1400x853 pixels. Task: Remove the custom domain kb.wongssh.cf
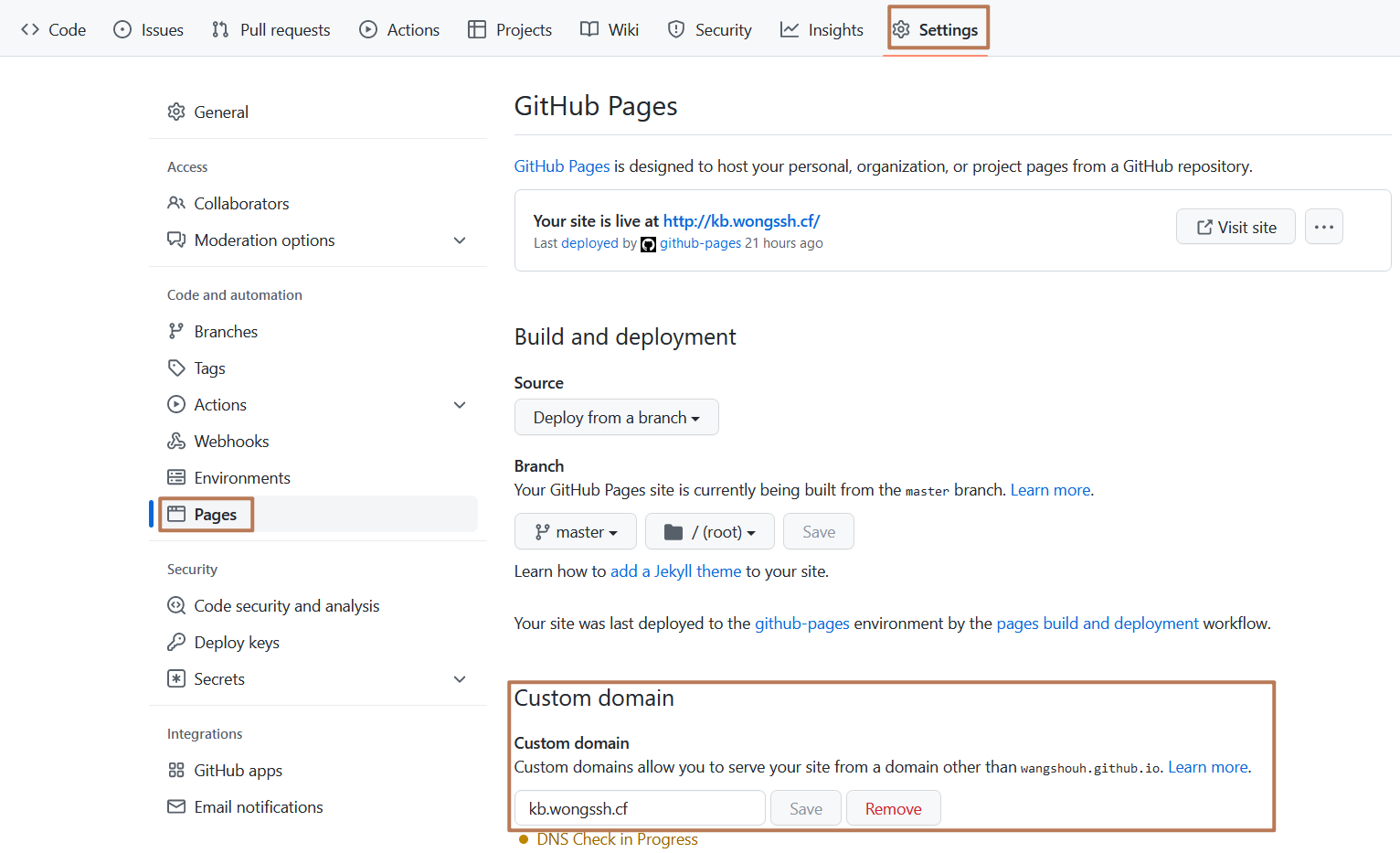tap(893, 808)
